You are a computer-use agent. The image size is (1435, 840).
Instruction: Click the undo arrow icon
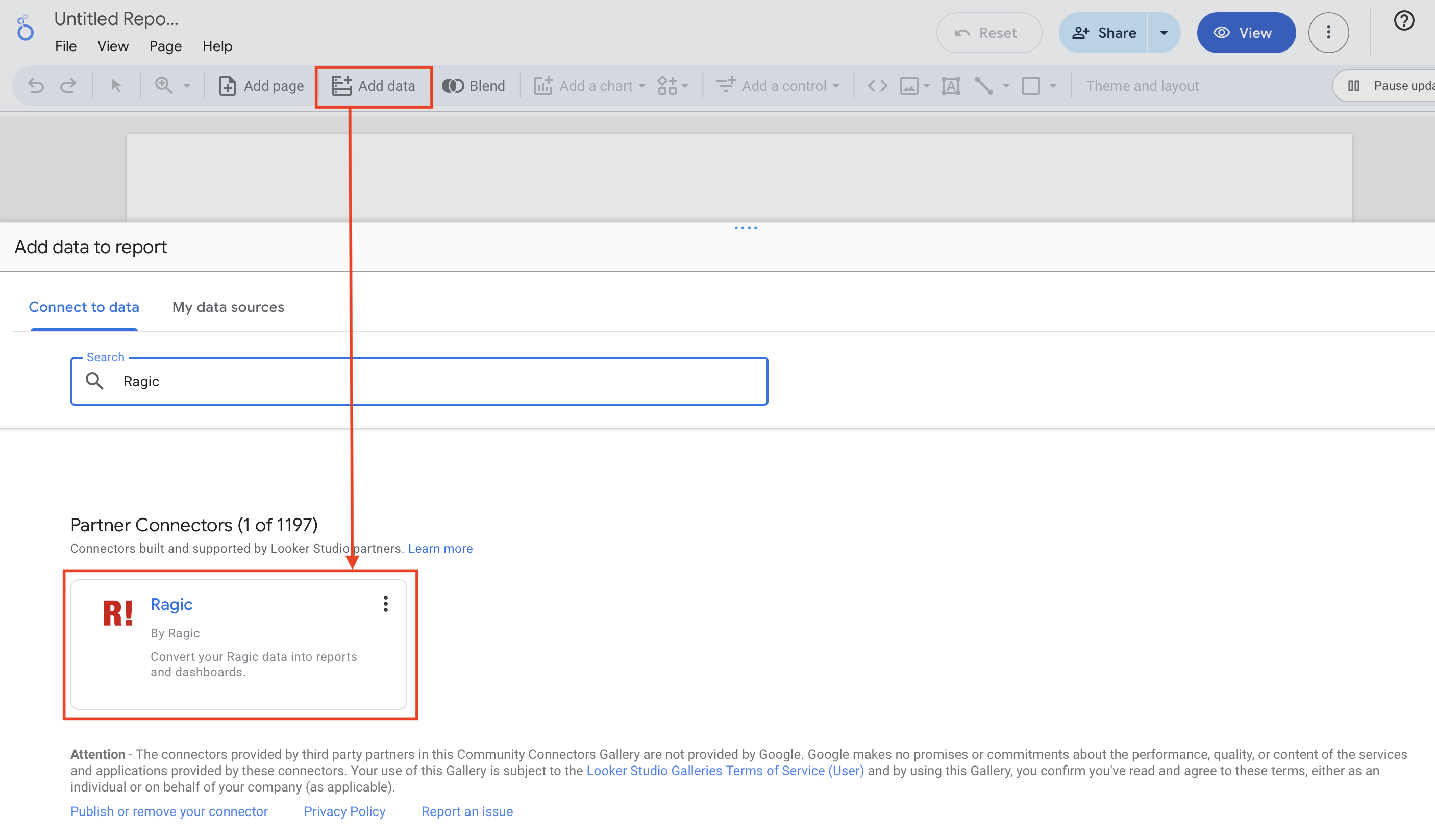(x=36, y=86)
